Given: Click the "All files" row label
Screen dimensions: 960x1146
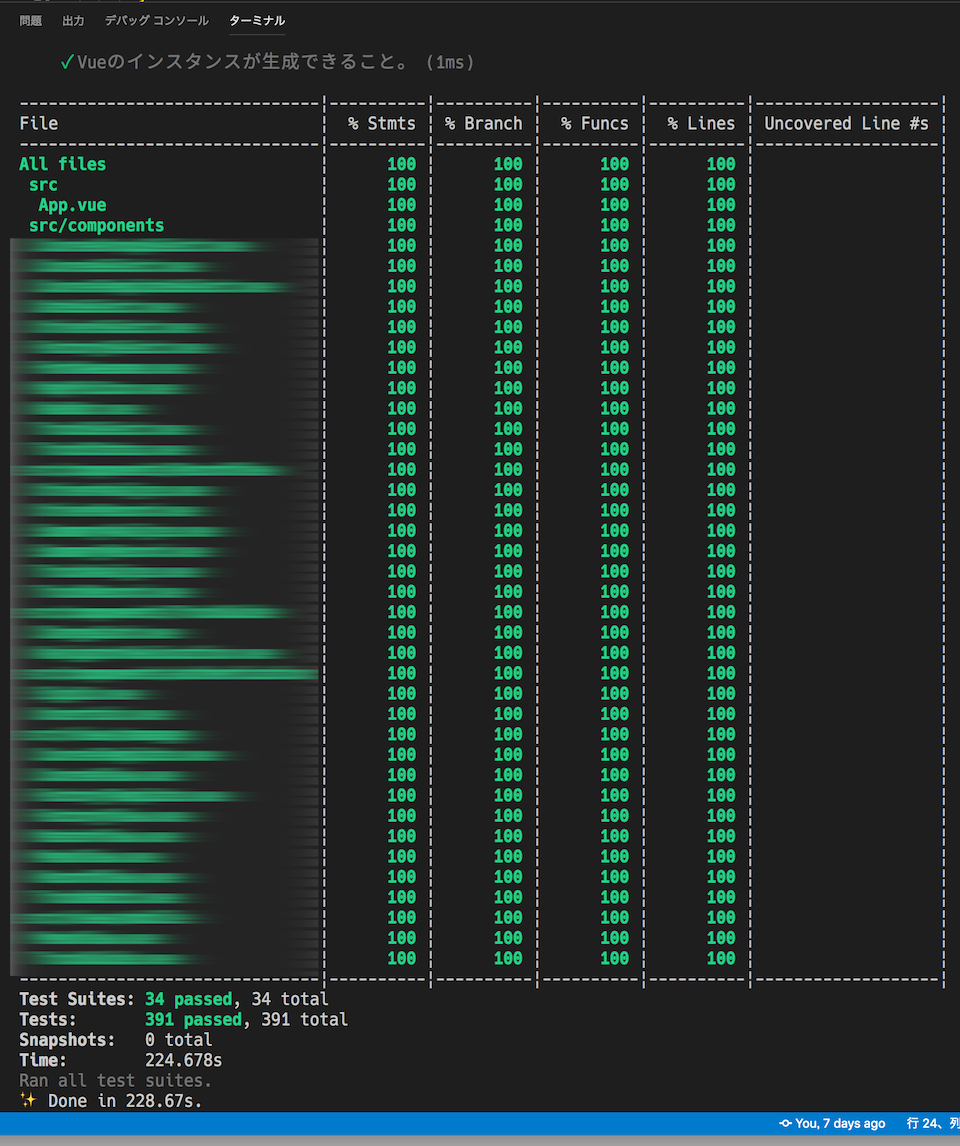Looking at the screenshot, I should click(63, 164).
